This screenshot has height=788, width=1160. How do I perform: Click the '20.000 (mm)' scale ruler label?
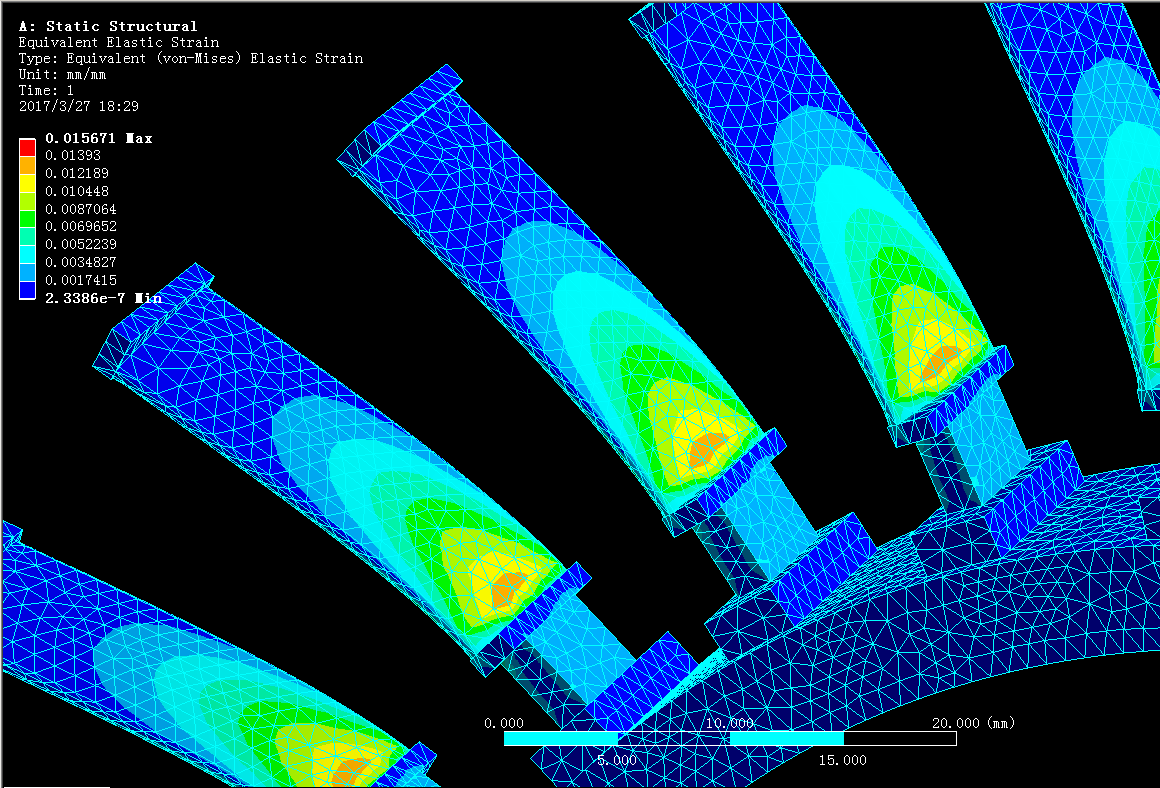974,723
